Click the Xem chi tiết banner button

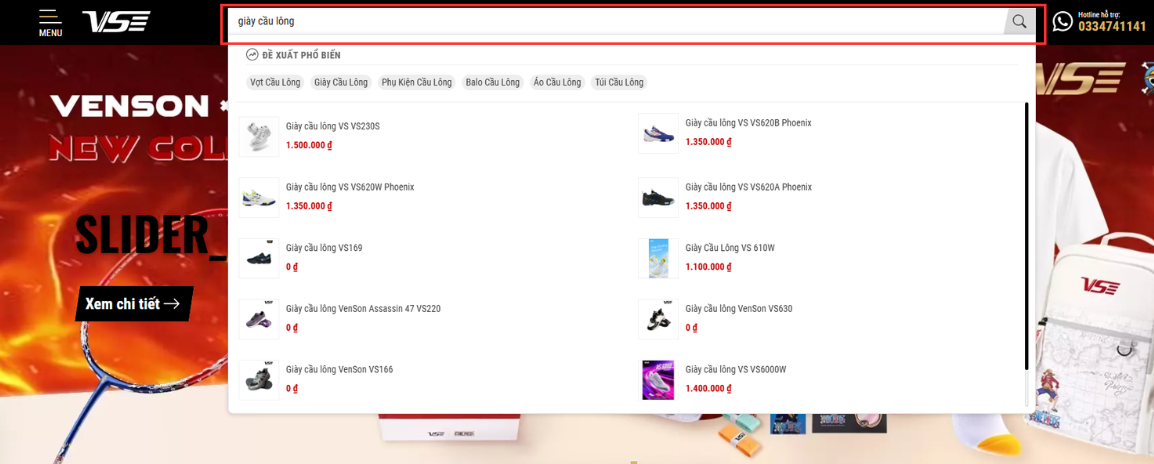click(132, 303)
